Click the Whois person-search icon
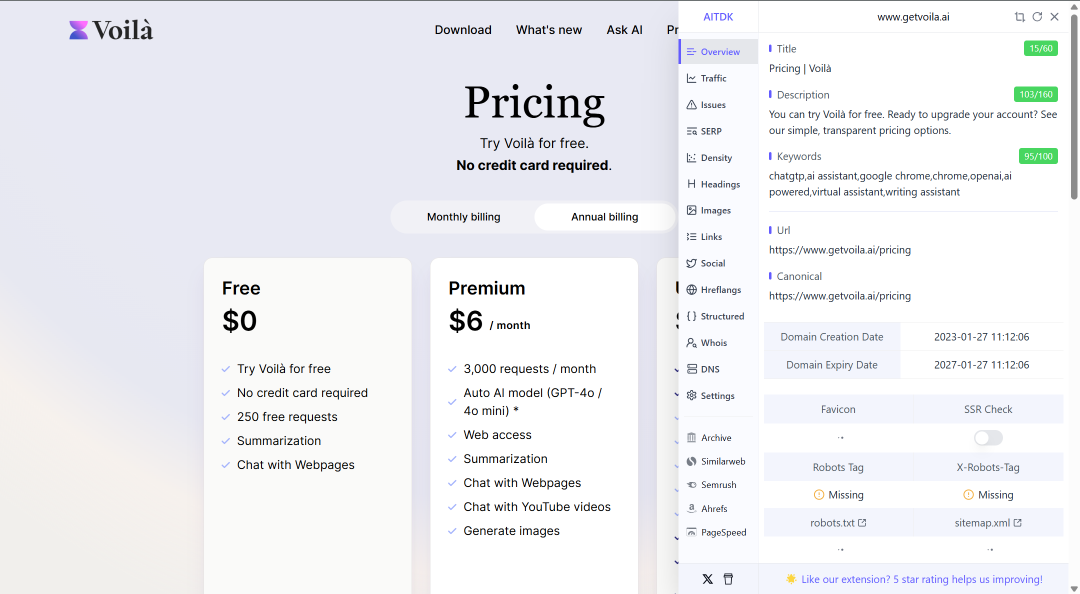1080x594 pixels. pos(692,342)
